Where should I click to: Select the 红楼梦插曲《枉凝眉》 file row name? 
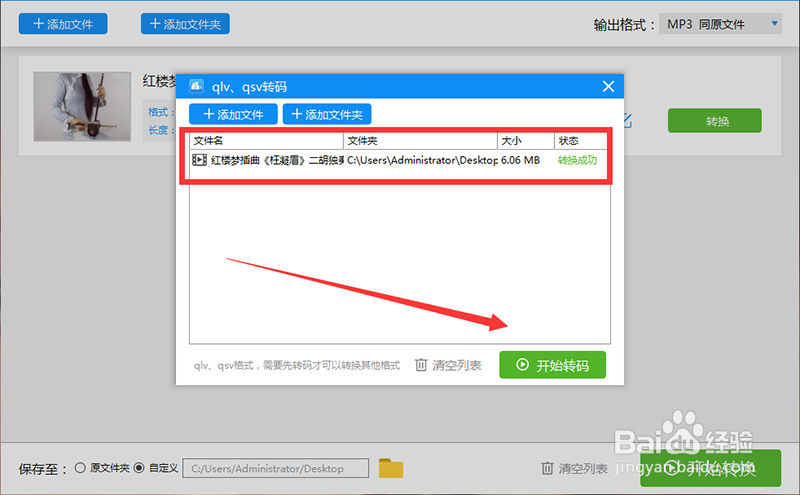pyautogui.click(x=277, y=160)
